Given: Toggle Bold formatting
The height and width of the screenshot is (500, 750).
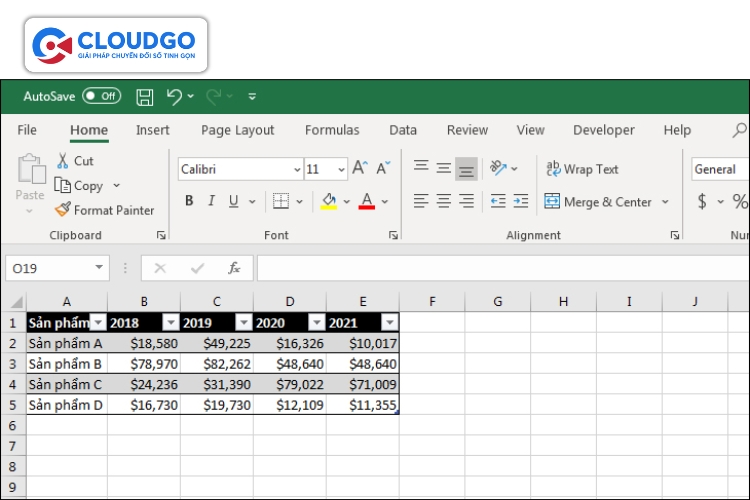Looking at the screenshot, I should pyautogui.click(x=189, y=201).
